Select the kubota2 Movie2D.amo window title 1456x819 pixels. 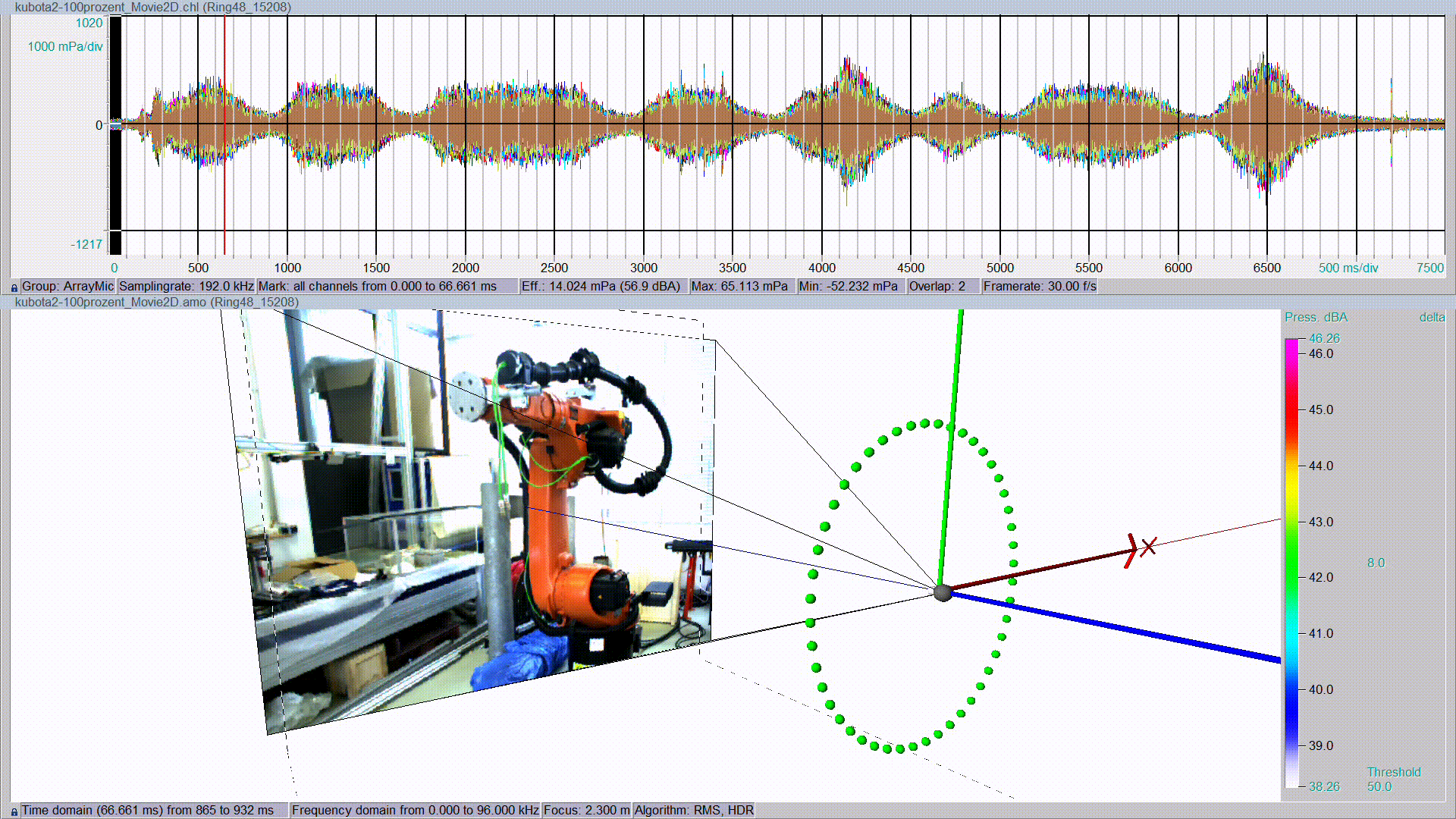(156, 302)
